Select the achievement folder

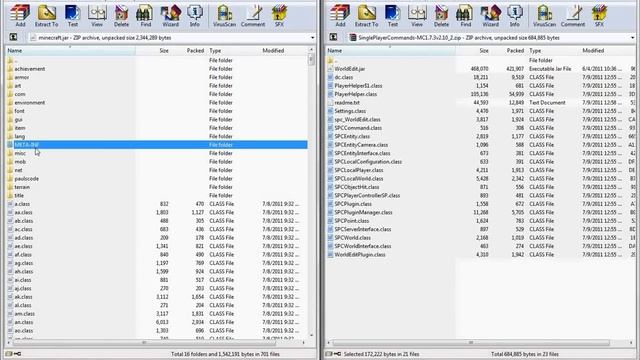[x=29, y=69]
